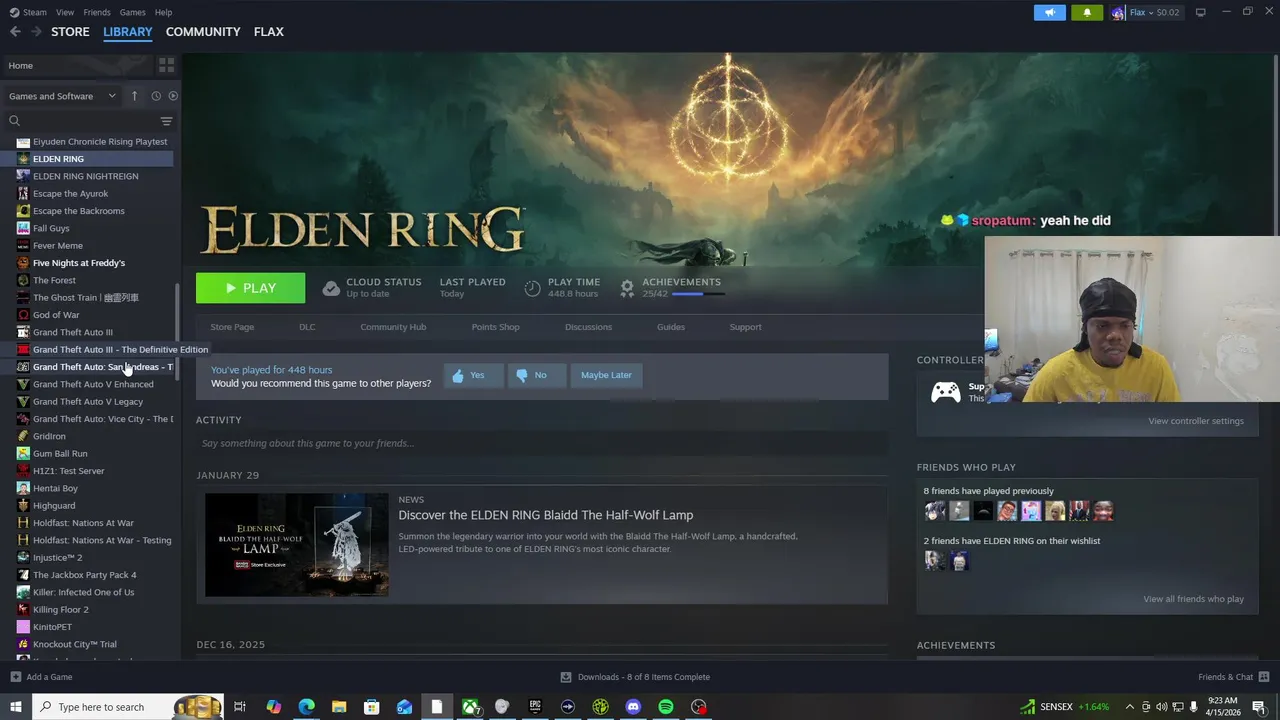Open the Points Shop link
This screenshot has width=1280, height=720.
(x=495, y=327)
